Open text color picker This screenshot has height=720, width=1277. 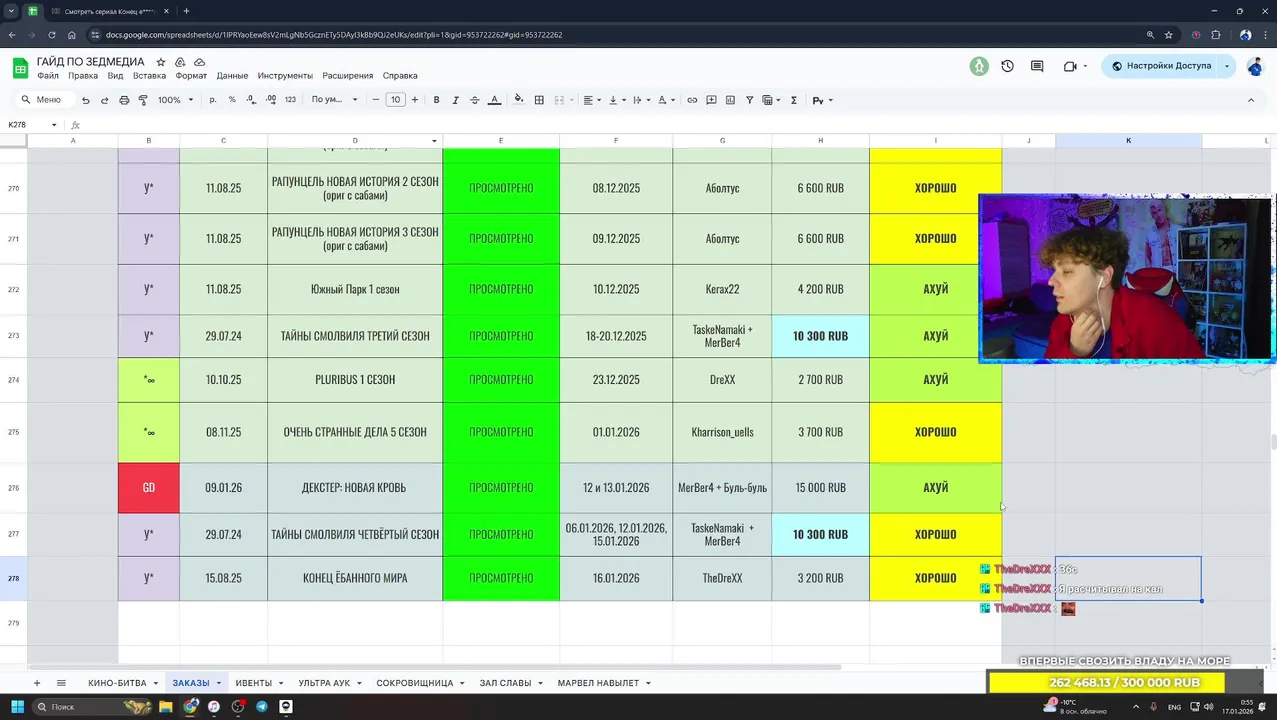tap(494, 100)
